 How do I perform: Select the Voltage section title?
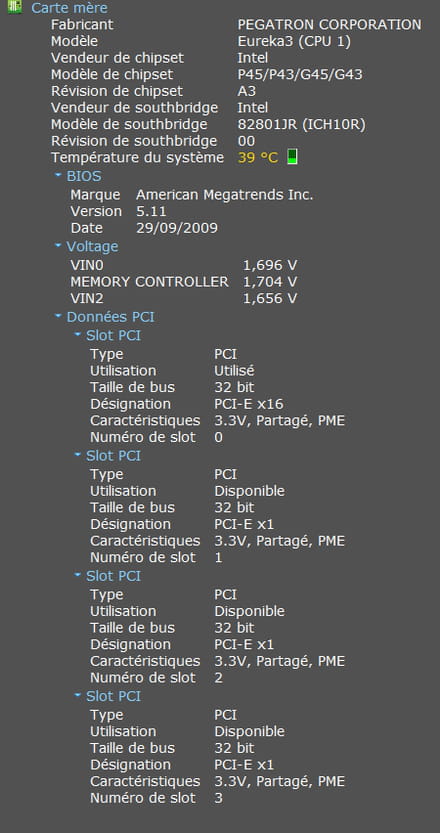click(92, 246)
